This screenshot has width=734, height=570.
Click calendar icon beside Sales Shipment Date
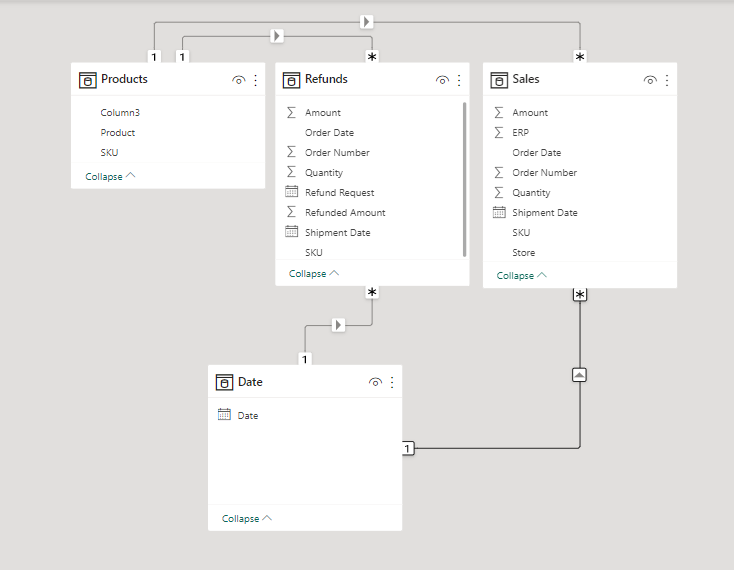tap(499, 212)
